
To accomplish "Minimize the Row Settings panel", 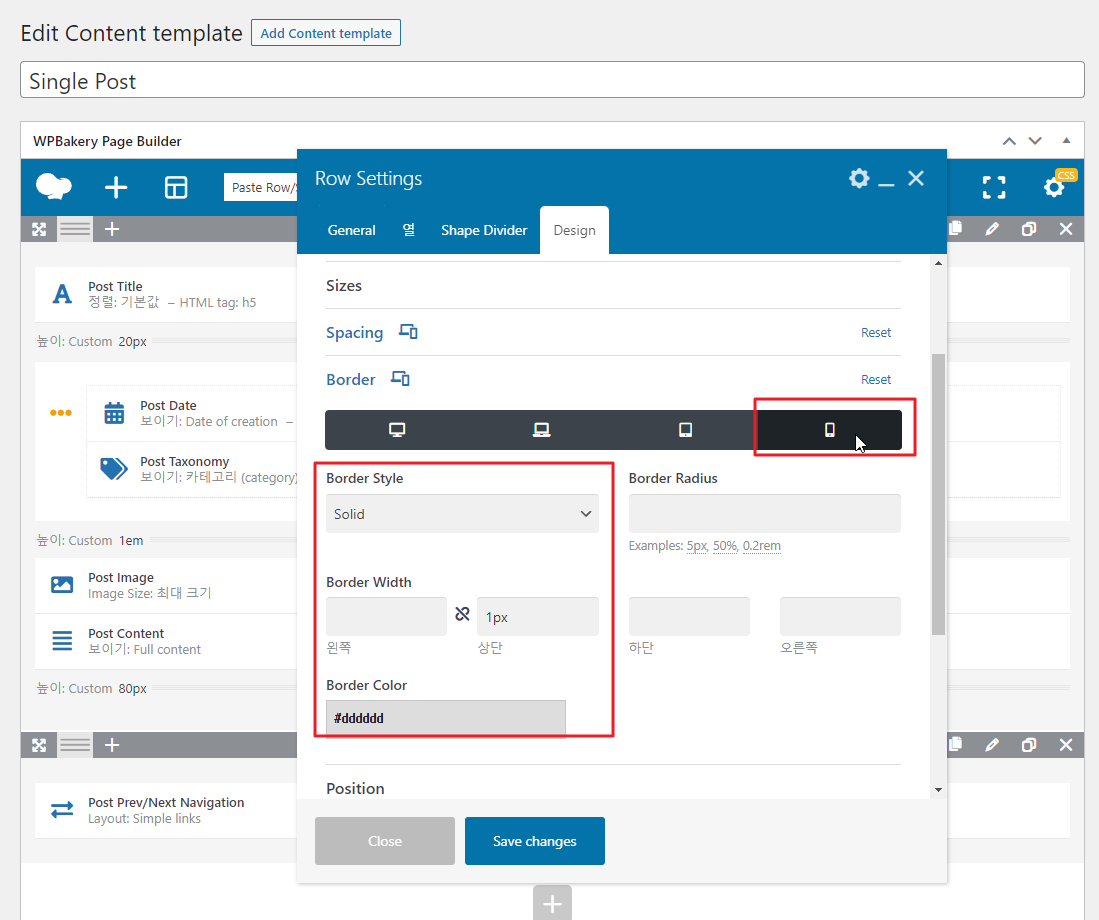I will click(887, 184).
